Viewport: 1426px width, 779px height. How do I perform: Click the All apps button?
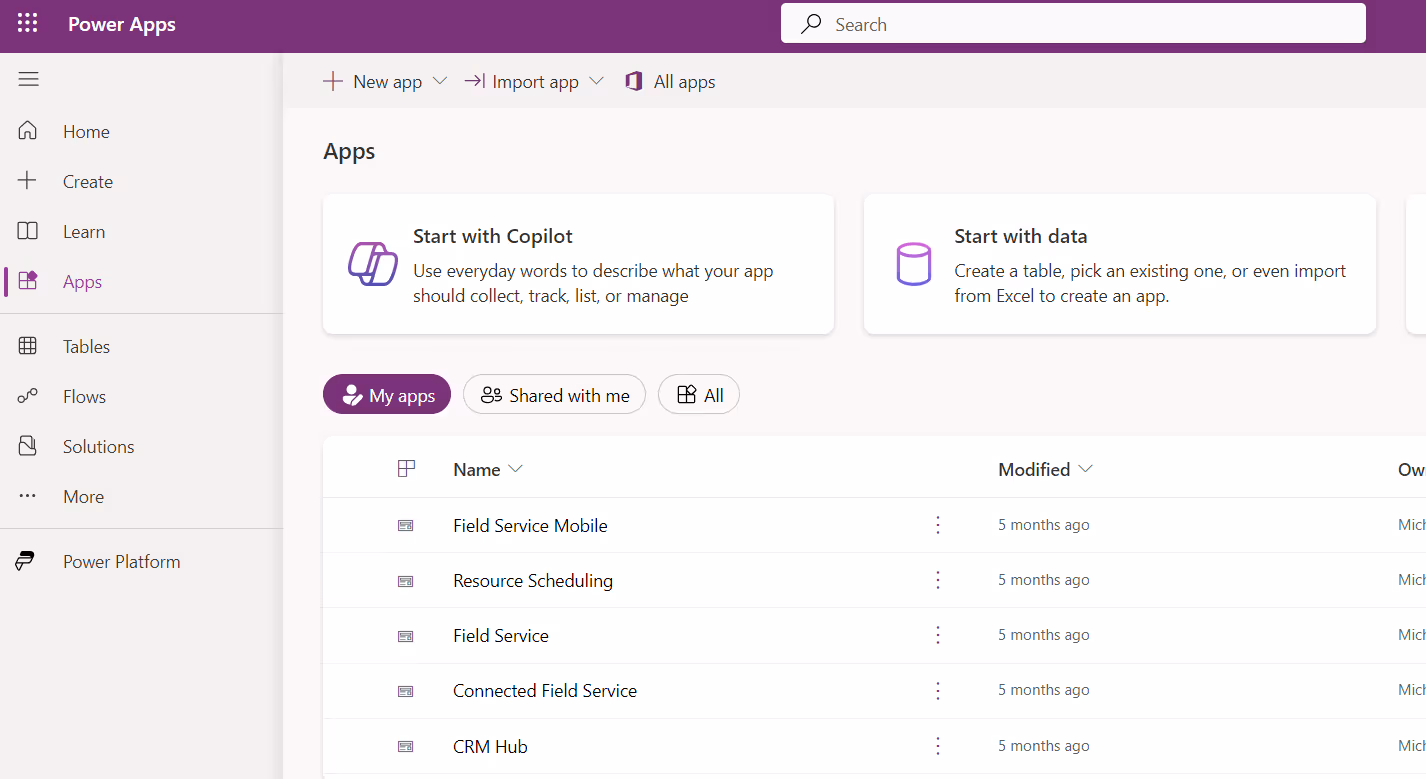tap(670, 81)
